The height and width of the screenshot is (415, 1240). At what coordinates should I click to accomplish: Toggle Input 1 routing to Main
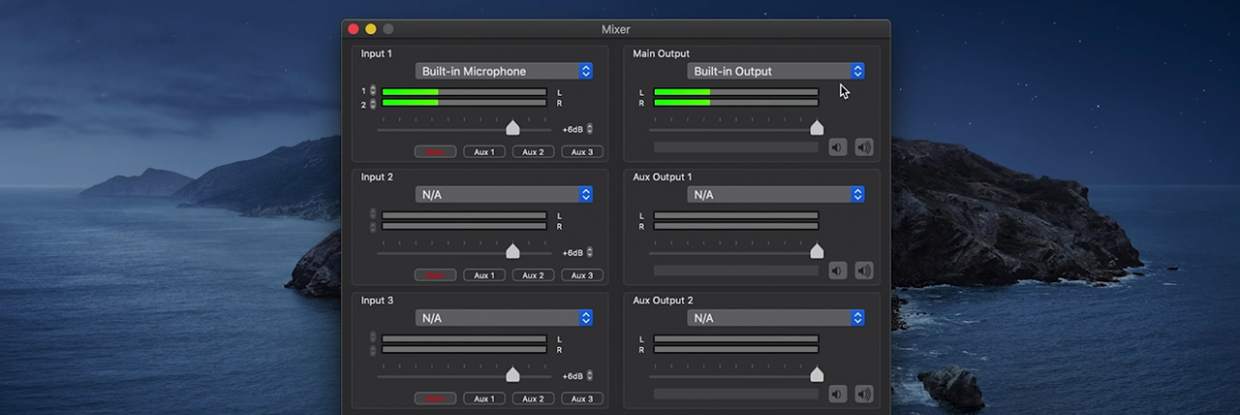pyautogui.click(x=435, y=152)
